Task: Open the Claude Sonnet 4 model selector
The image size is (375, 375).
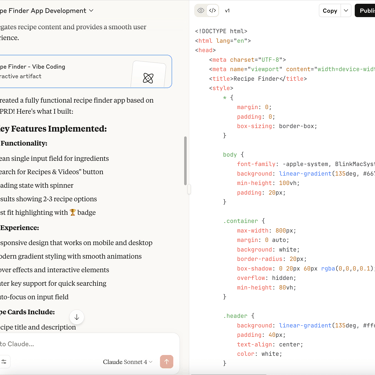Action: [x=127, y=362]
